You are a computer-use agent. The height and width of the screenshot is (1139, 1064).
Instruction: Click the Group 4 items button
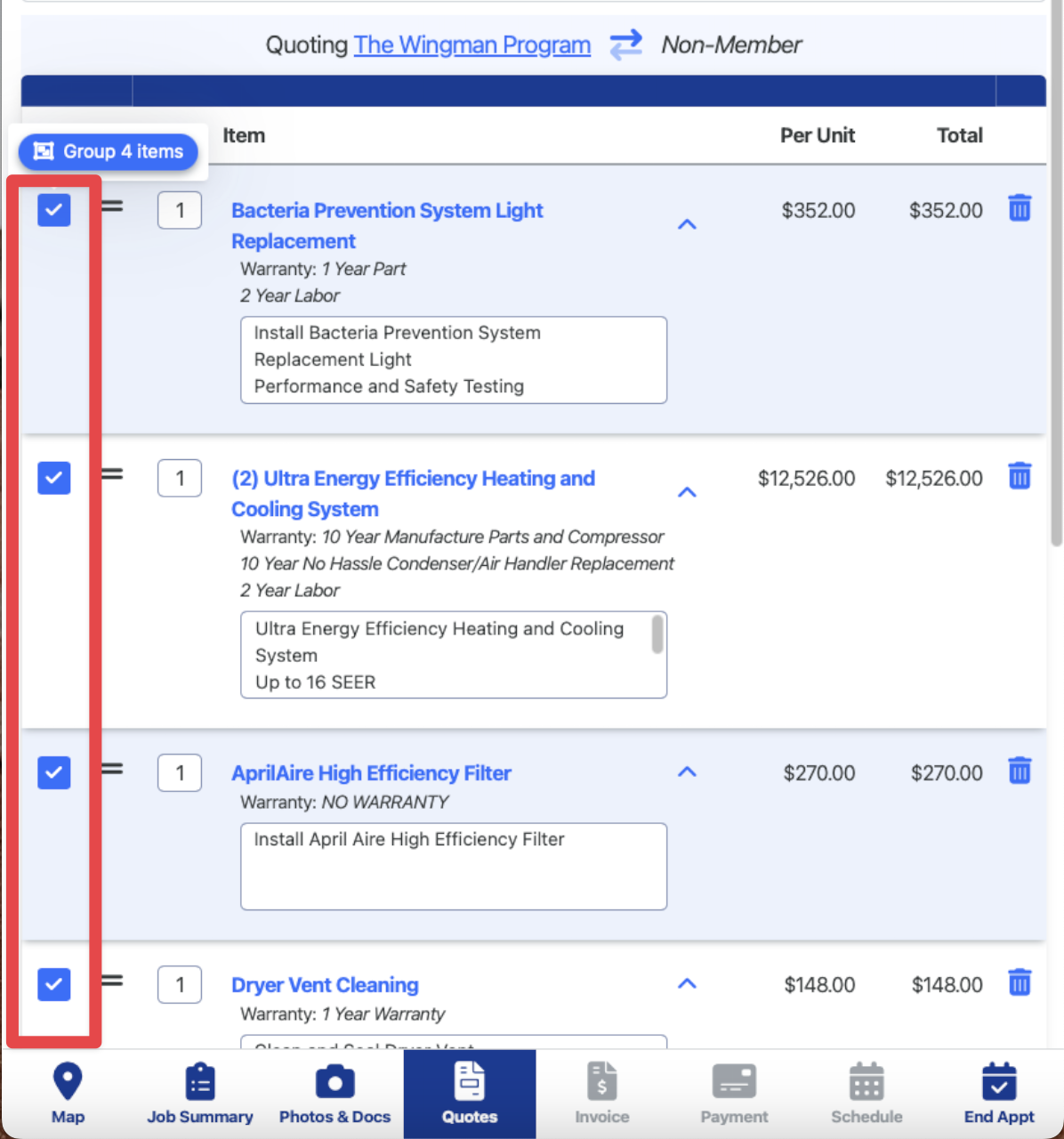109,151
